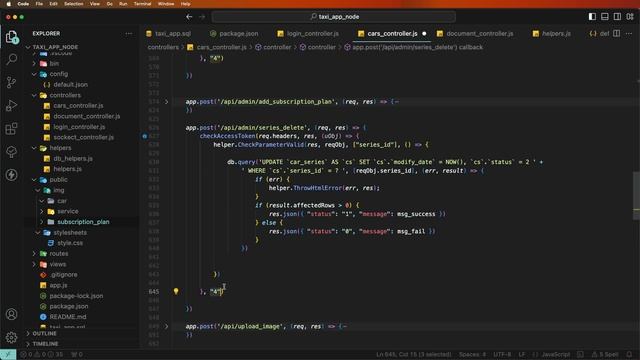Expand the views folder
Screen dimensions: 640x360
[58, 264]
